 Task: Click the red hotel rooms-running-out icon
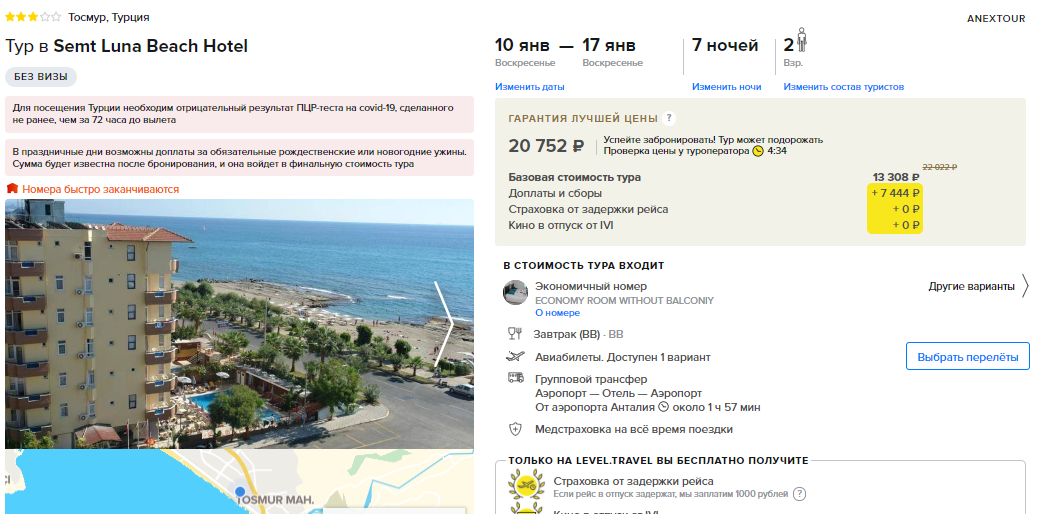(12, 189)
